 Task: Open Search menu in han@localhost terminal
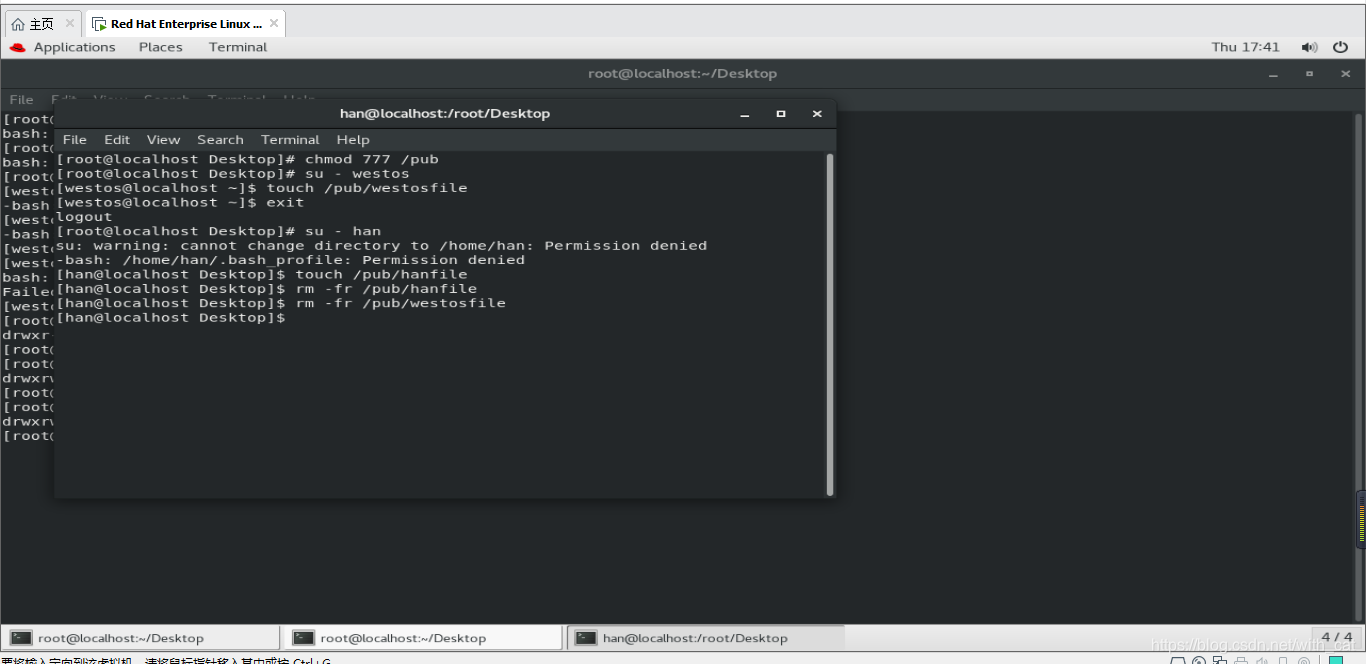(x=220, y=140)
